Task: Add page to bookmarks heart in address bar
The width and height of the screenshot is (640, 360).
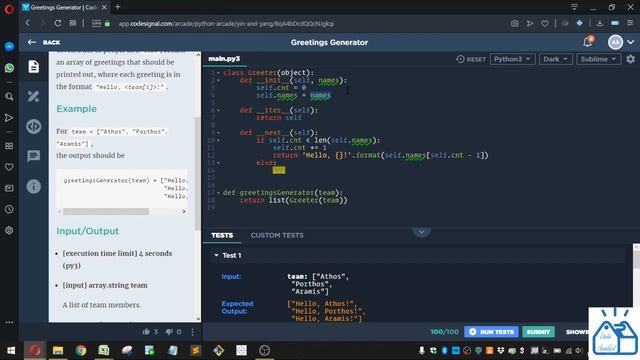Action: [x=545, y=23]
